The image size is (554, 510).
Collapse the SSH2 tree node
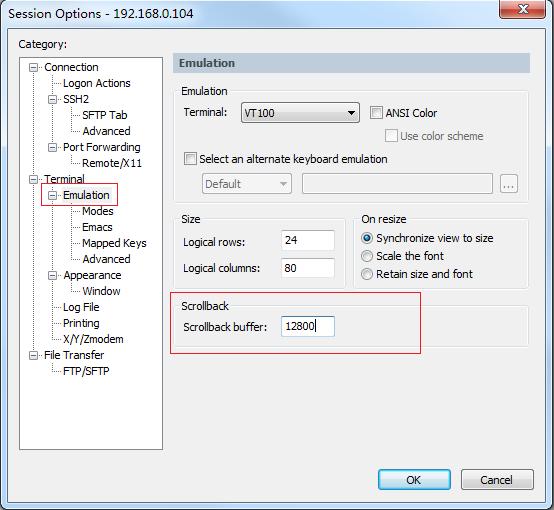pos(52,100)
